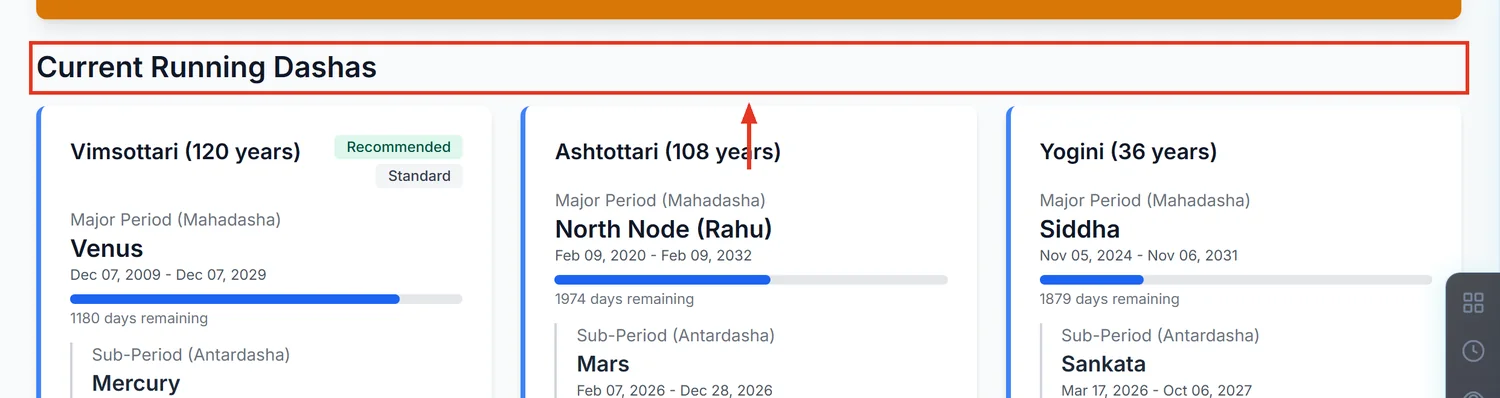Select the Sankata sub-period entry

[x=1103, y=364]
